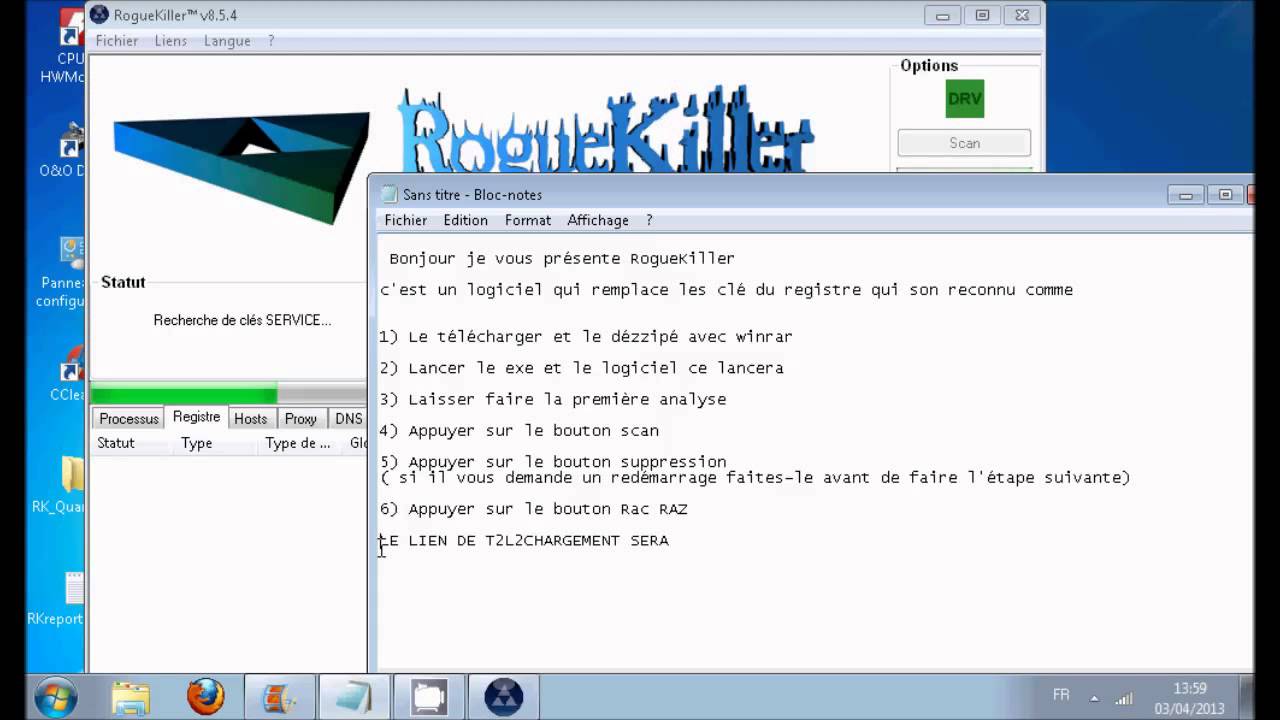This screenshot has height=720, width=1280.
Task: Click the line 'Bonjour je vous présente RogueKiller'
Action: coord(562,258)
